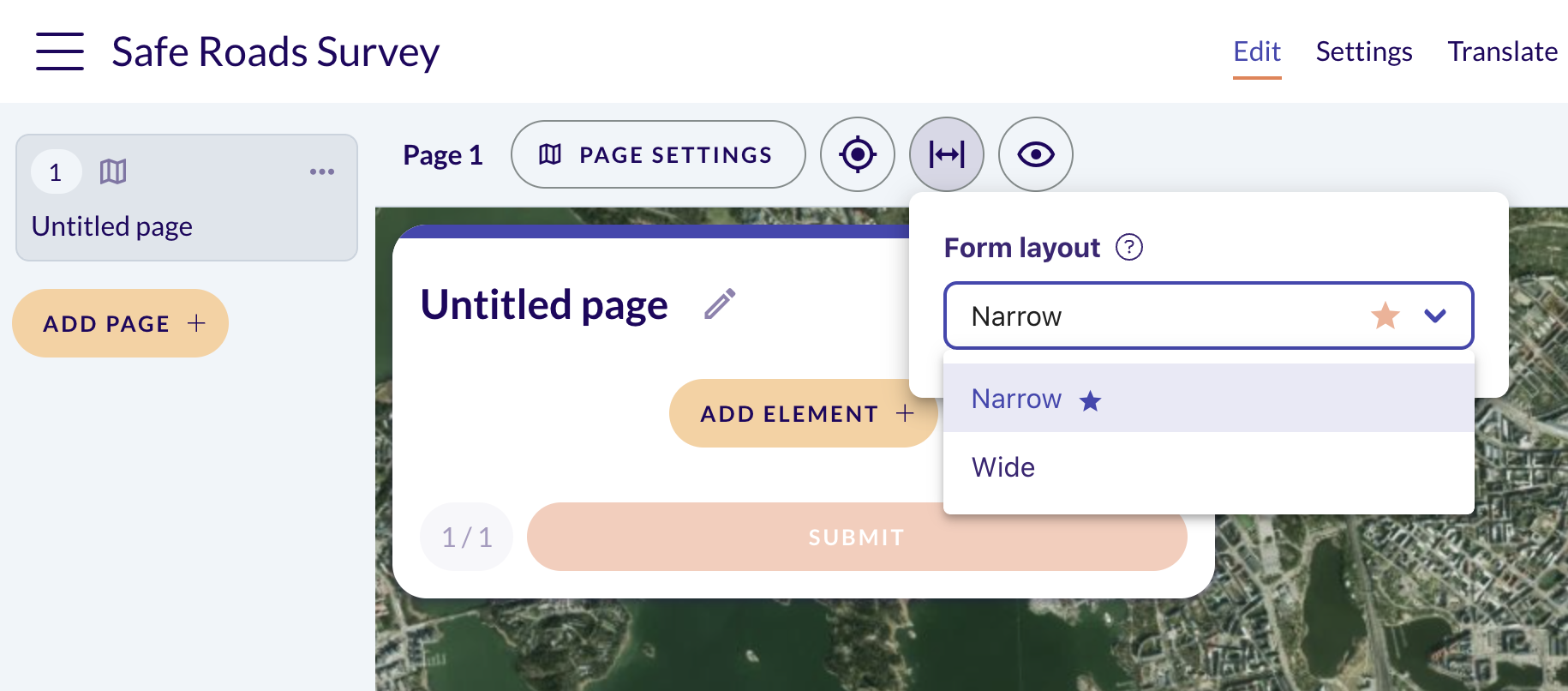Select the Narrow option in the list
Screen dimensions: 1568x691
[x=1208, y=399]
